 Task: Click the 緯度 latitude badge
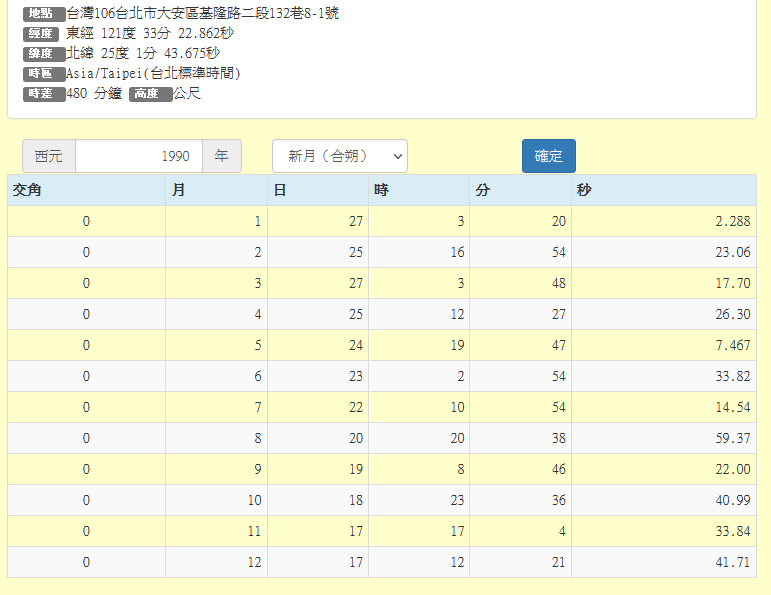coord(43,54)
